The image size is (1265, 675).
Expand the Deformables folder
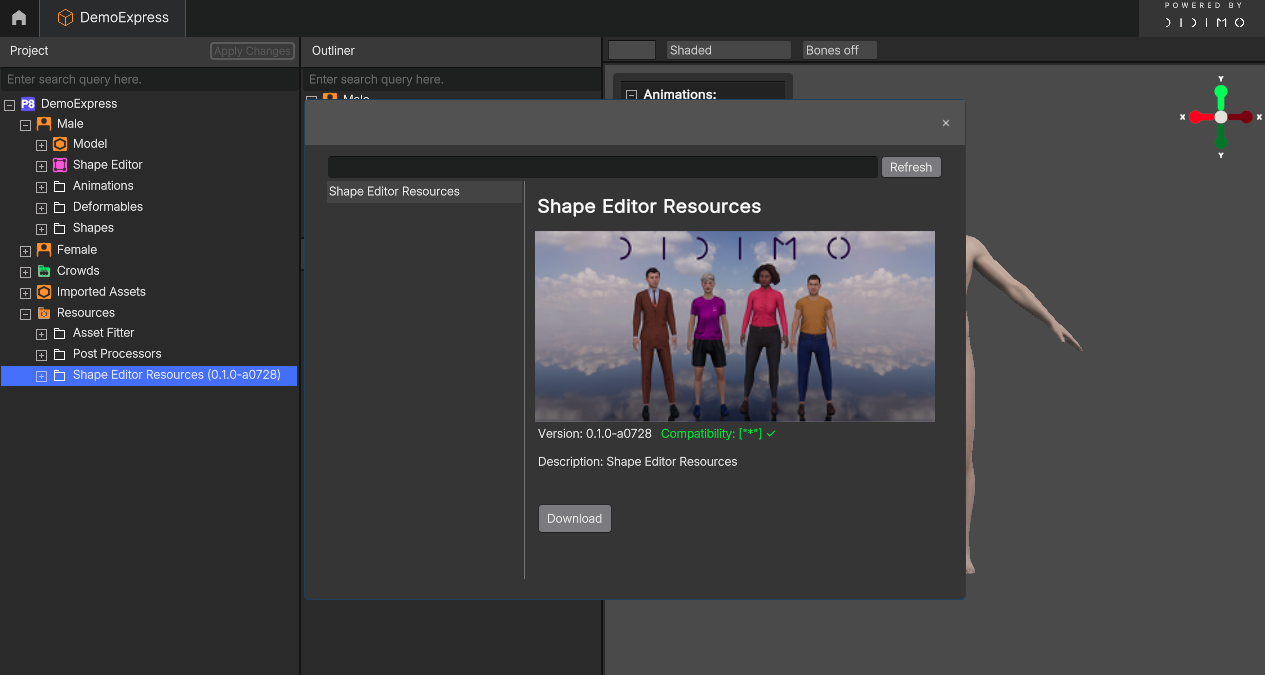(41, 208)
